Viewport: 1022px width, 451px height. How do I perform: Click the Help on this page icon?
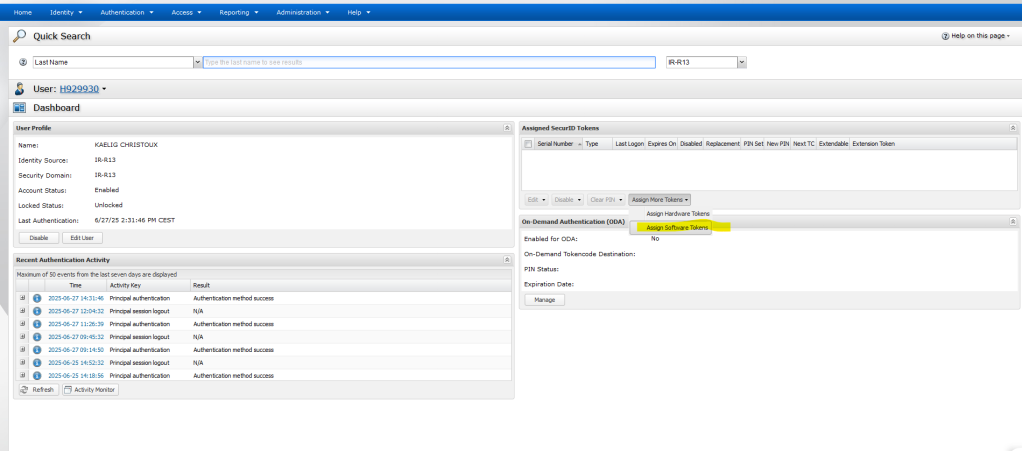pyautogui.click(x=945, y=36)
